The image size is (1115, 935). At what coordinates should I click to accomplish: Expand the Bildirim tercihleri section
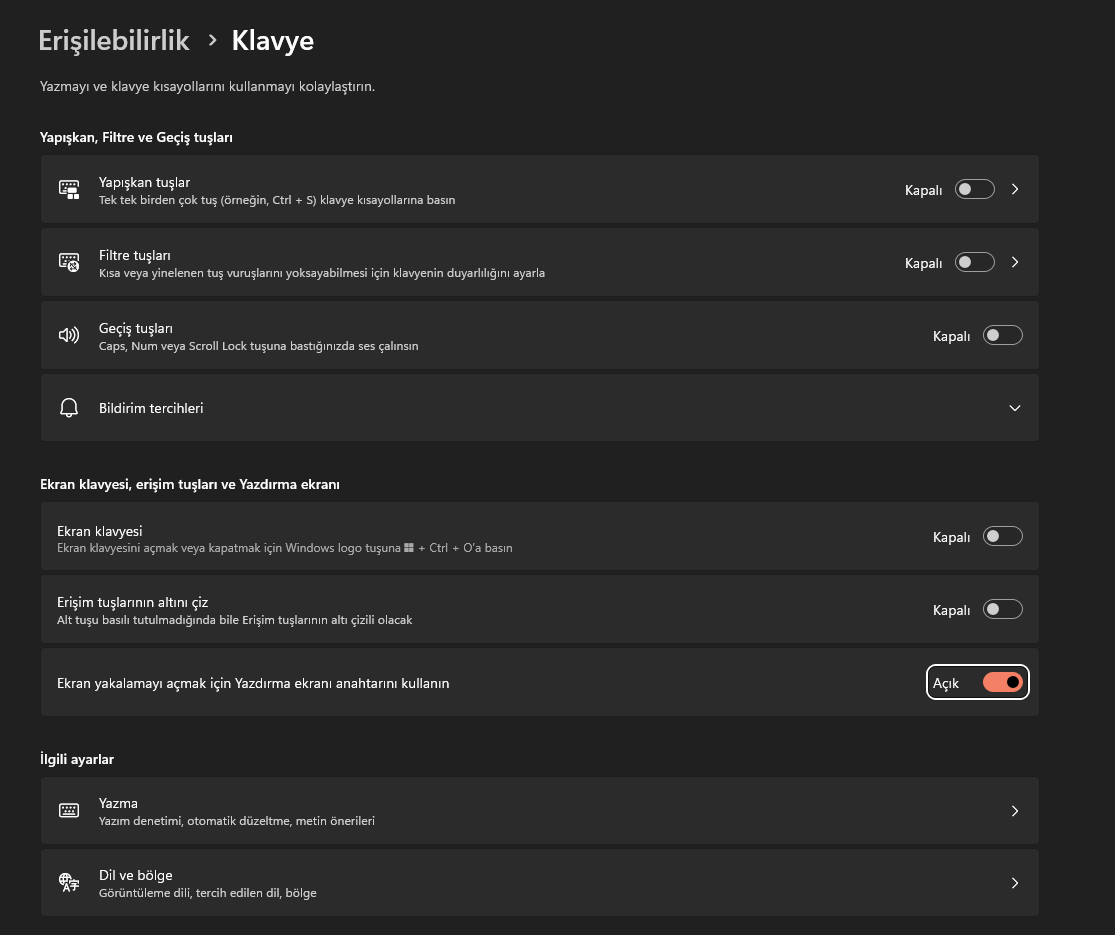1015,408
